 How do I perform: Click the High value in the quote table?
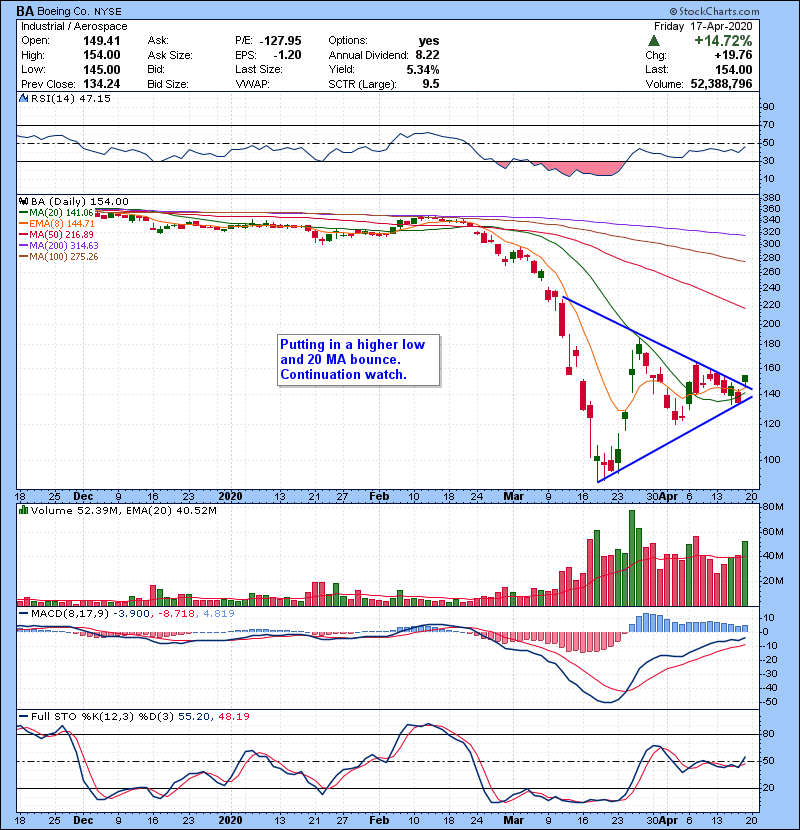point(102,55)
